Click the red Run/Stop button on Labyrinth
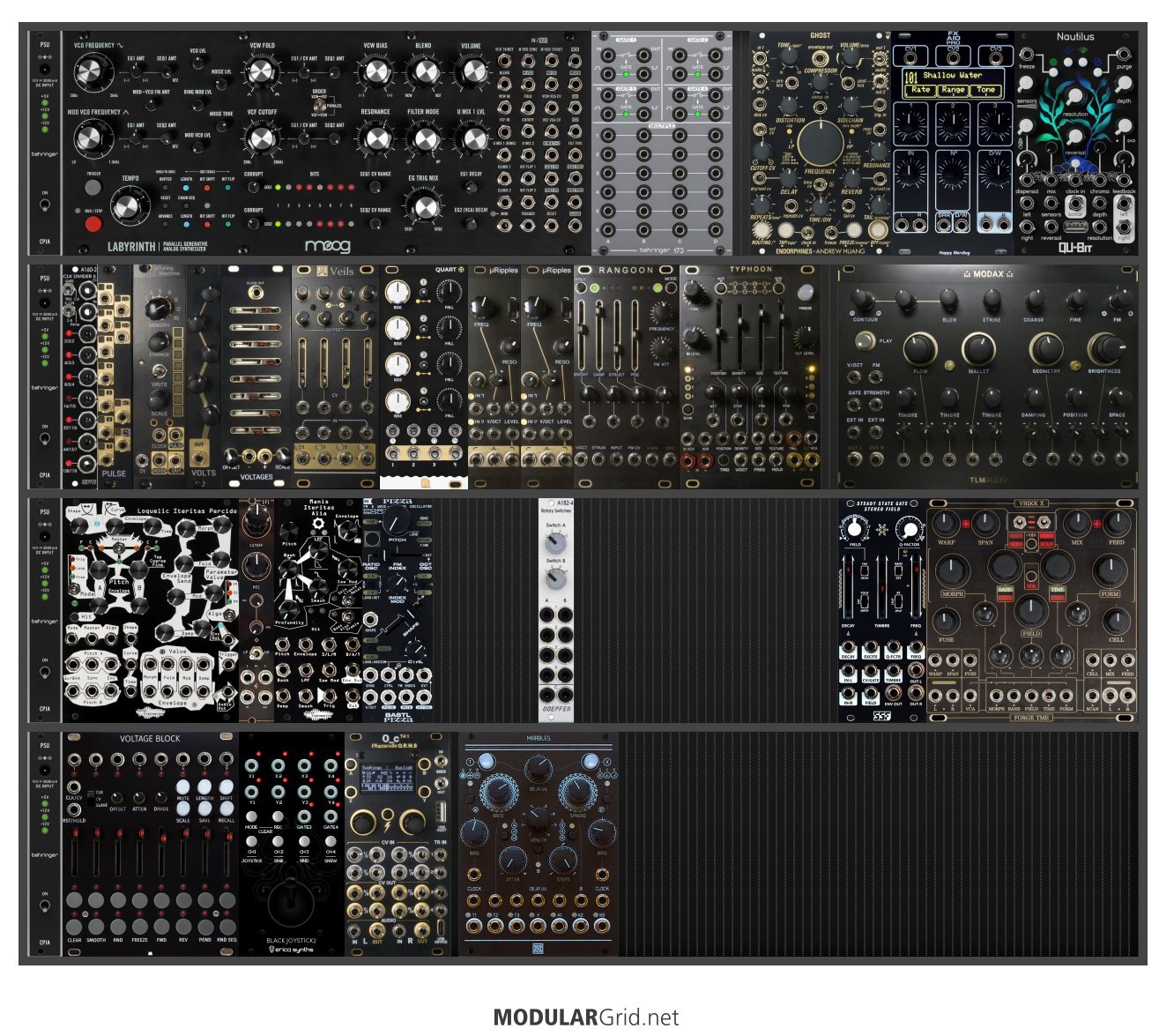The image size is (1174, 1036). (x=93, y=224)
